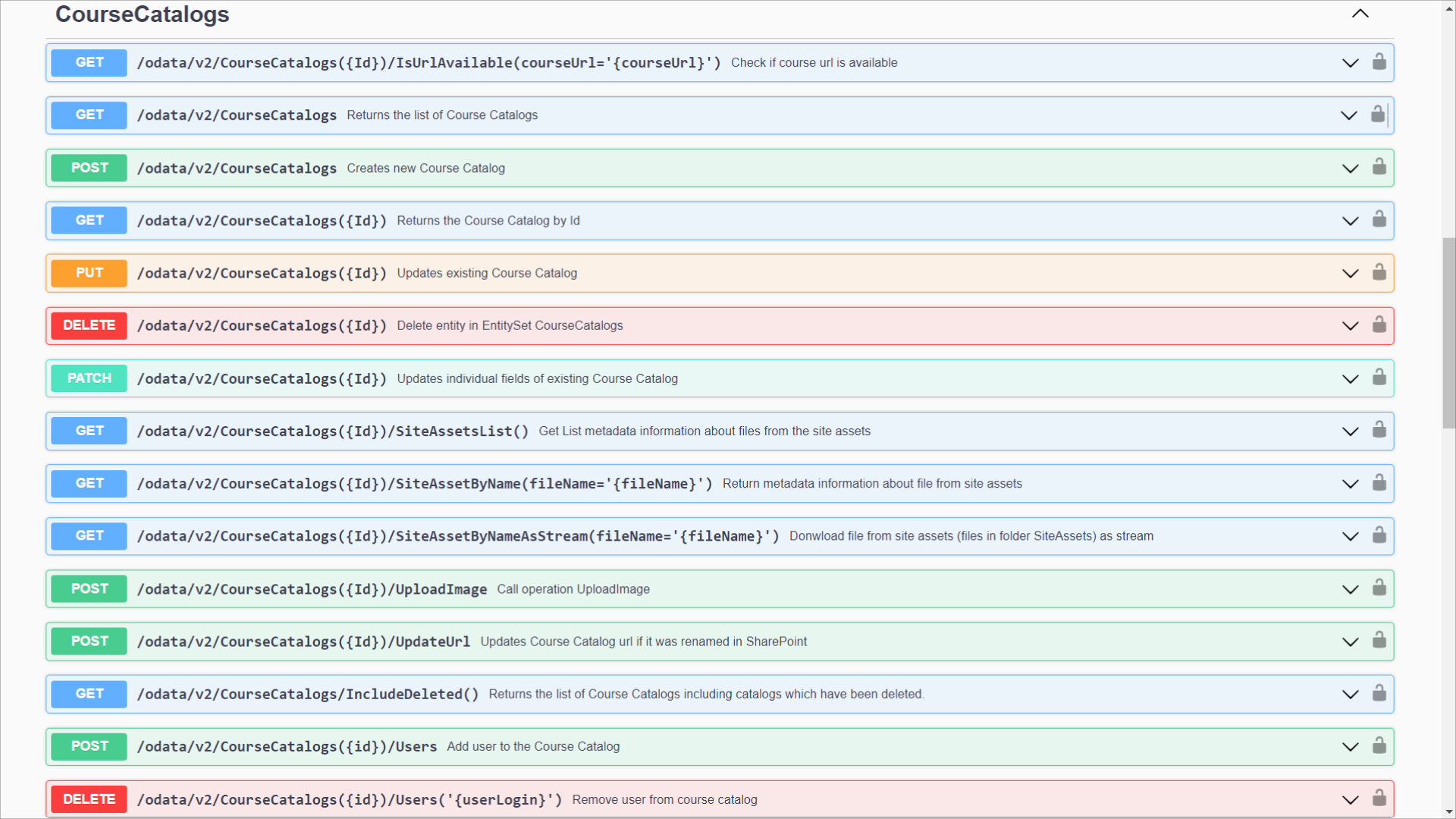The height and width of the screenshot is (819, 1456).
Task: Expand SiteAssetByNameAsStream endpoint chevron
Action: (1350, 536)
